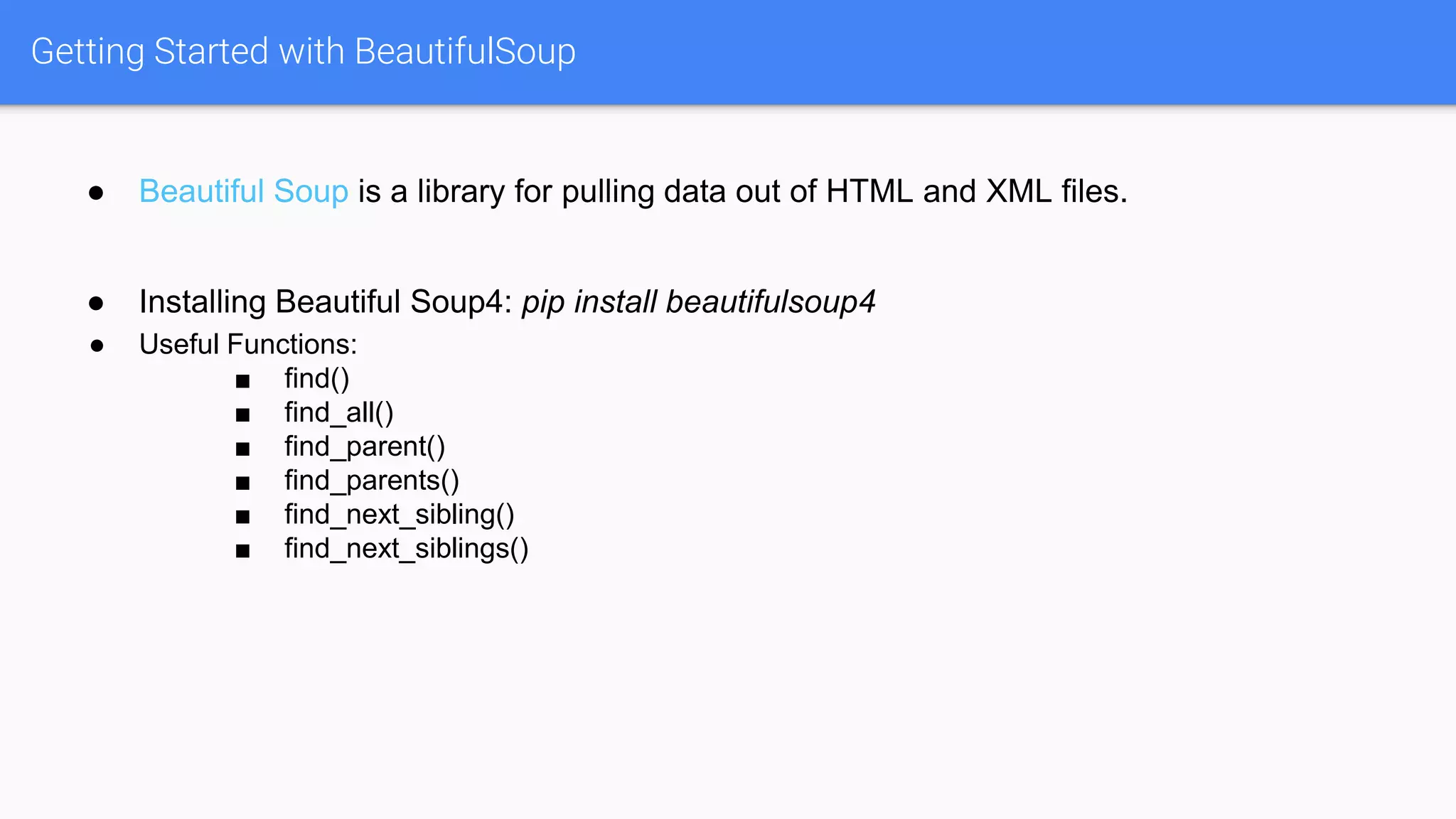Open the Beautiful Soup hyperlink

244,191
